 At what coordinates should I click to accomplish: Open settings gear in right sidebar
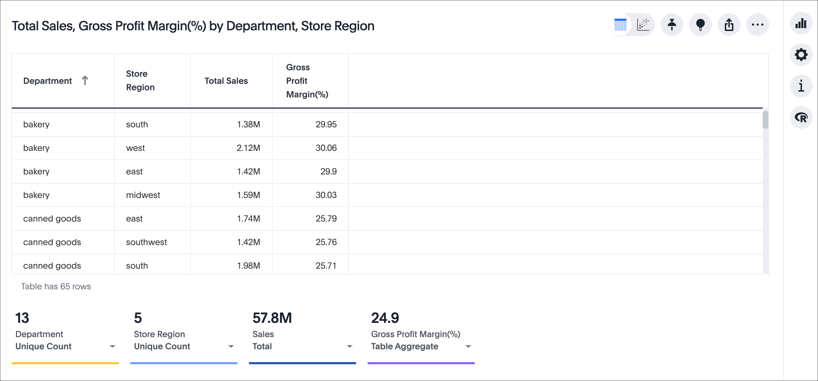click(801, 55)
